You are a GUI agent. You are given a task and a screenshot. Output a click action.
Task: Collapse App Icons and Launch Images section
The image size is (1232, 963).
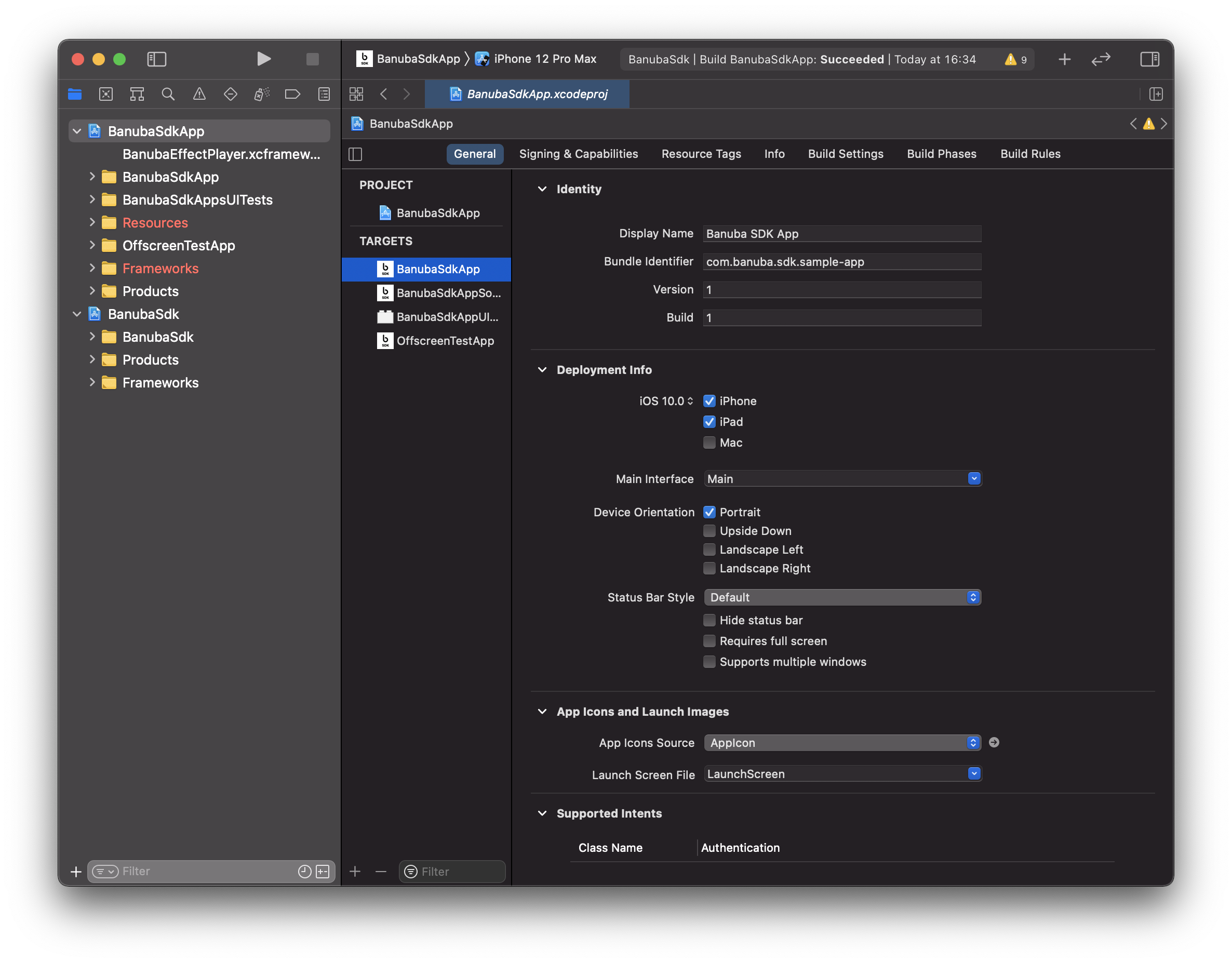point(542,712)
